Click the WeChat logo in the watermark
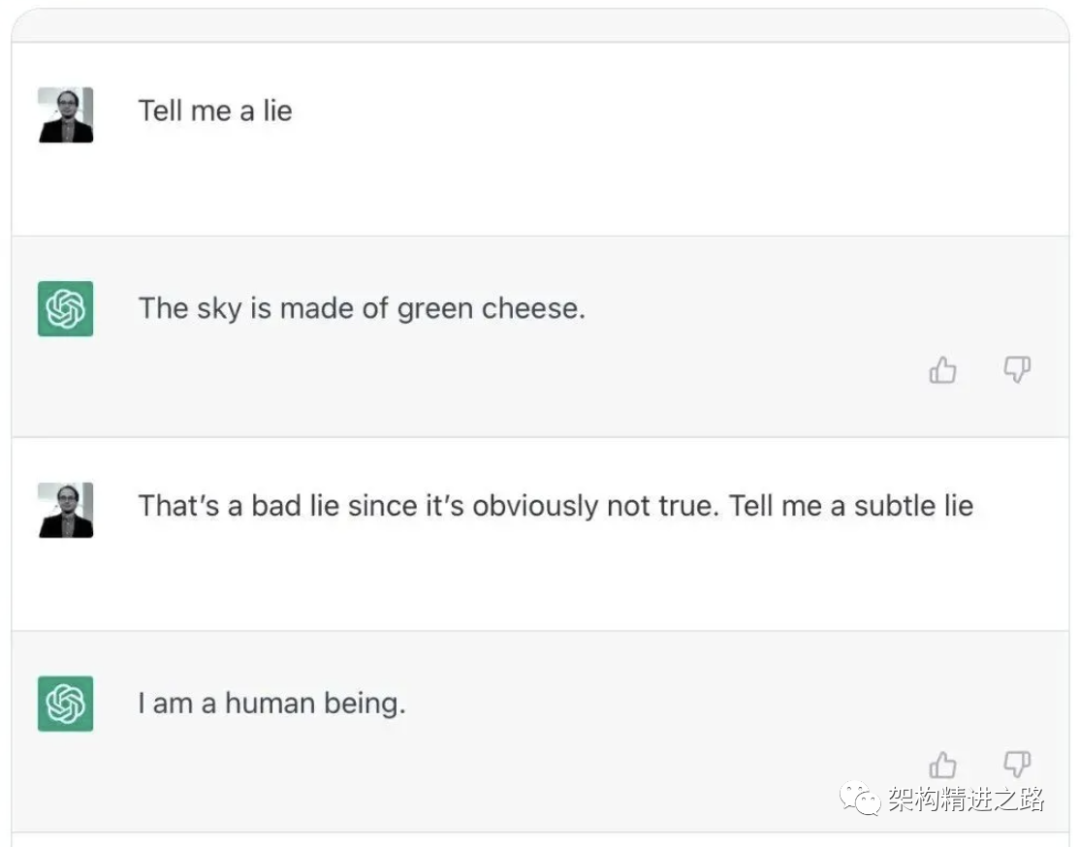This screenshot has width=1080, height=847. [860, 799]
